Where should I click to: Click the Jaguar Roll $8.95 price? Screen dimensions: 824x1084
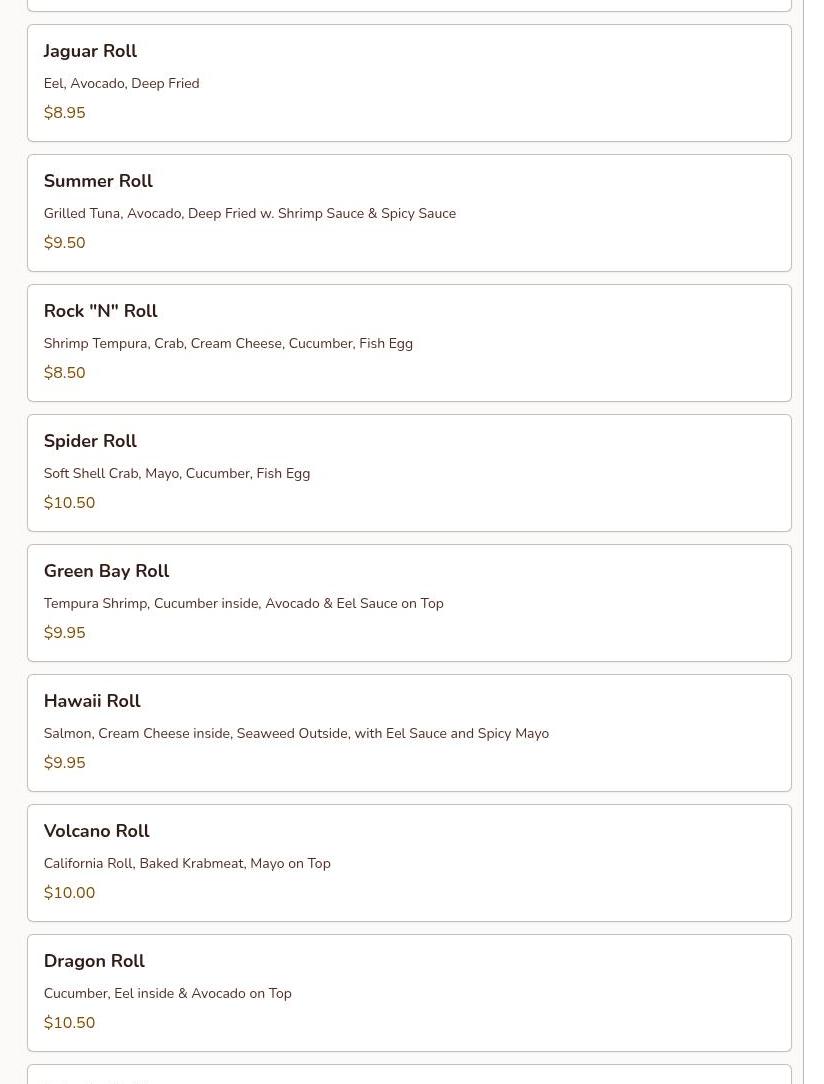(x=64, y=113)
